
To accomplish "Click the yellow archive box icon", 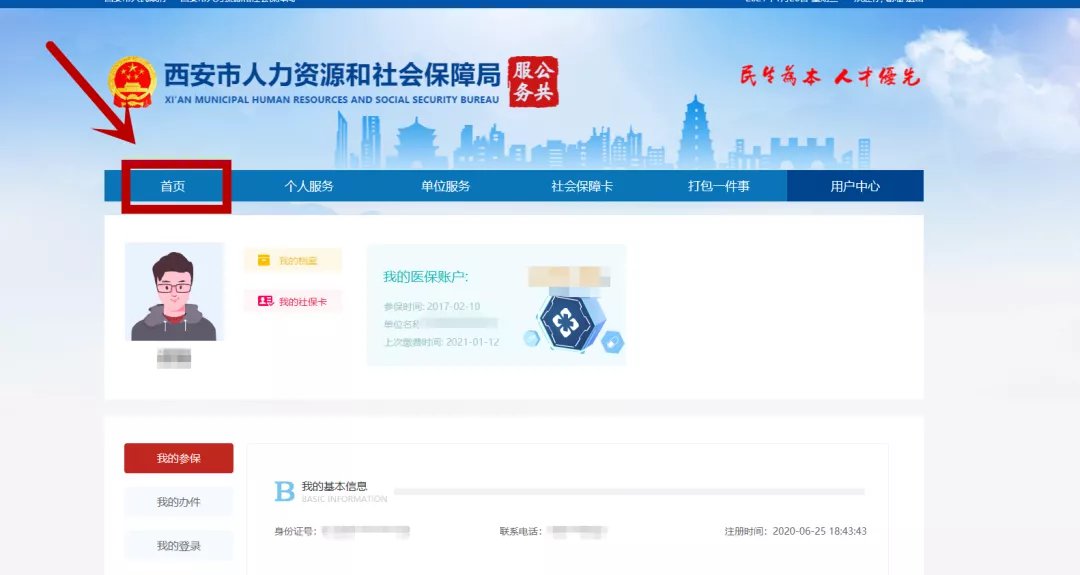I will (x=264, y=260).
